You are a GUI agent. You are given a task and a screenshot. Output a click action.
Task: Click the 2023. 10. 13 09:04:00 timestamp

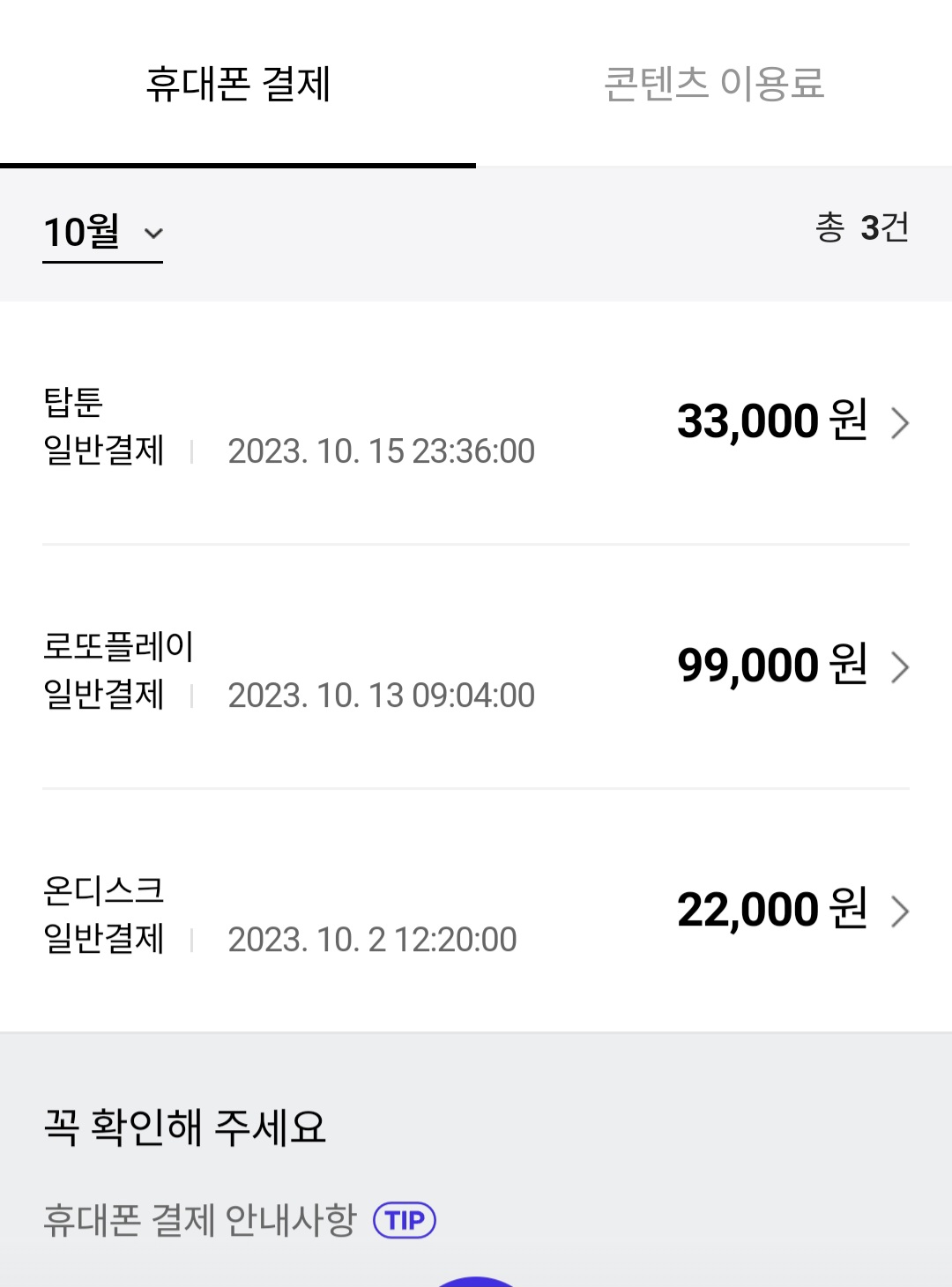(x=381, y=696)
